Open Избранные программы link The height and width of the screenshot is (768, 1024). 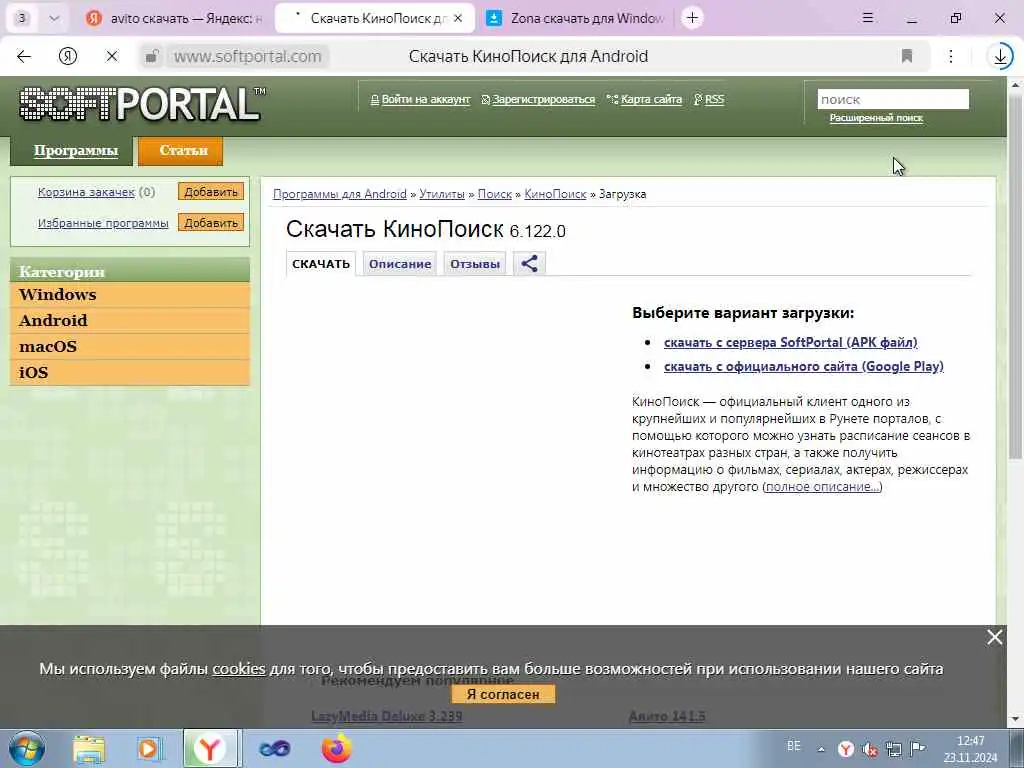pos(103,223)
